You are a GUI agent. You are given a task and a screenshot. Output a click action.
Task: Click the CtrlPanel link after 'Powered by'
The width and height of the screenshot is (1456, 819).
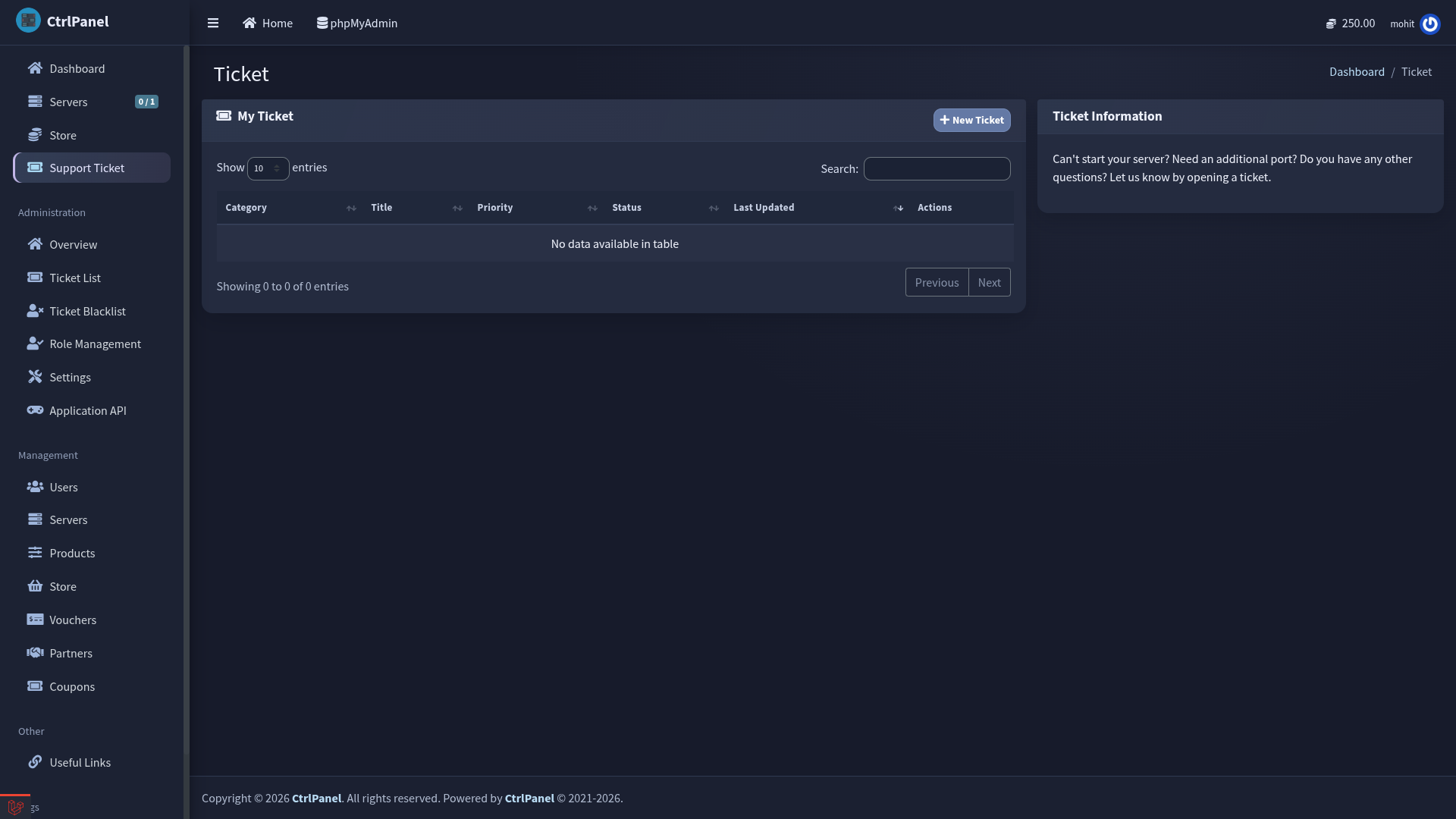(529, 798)
